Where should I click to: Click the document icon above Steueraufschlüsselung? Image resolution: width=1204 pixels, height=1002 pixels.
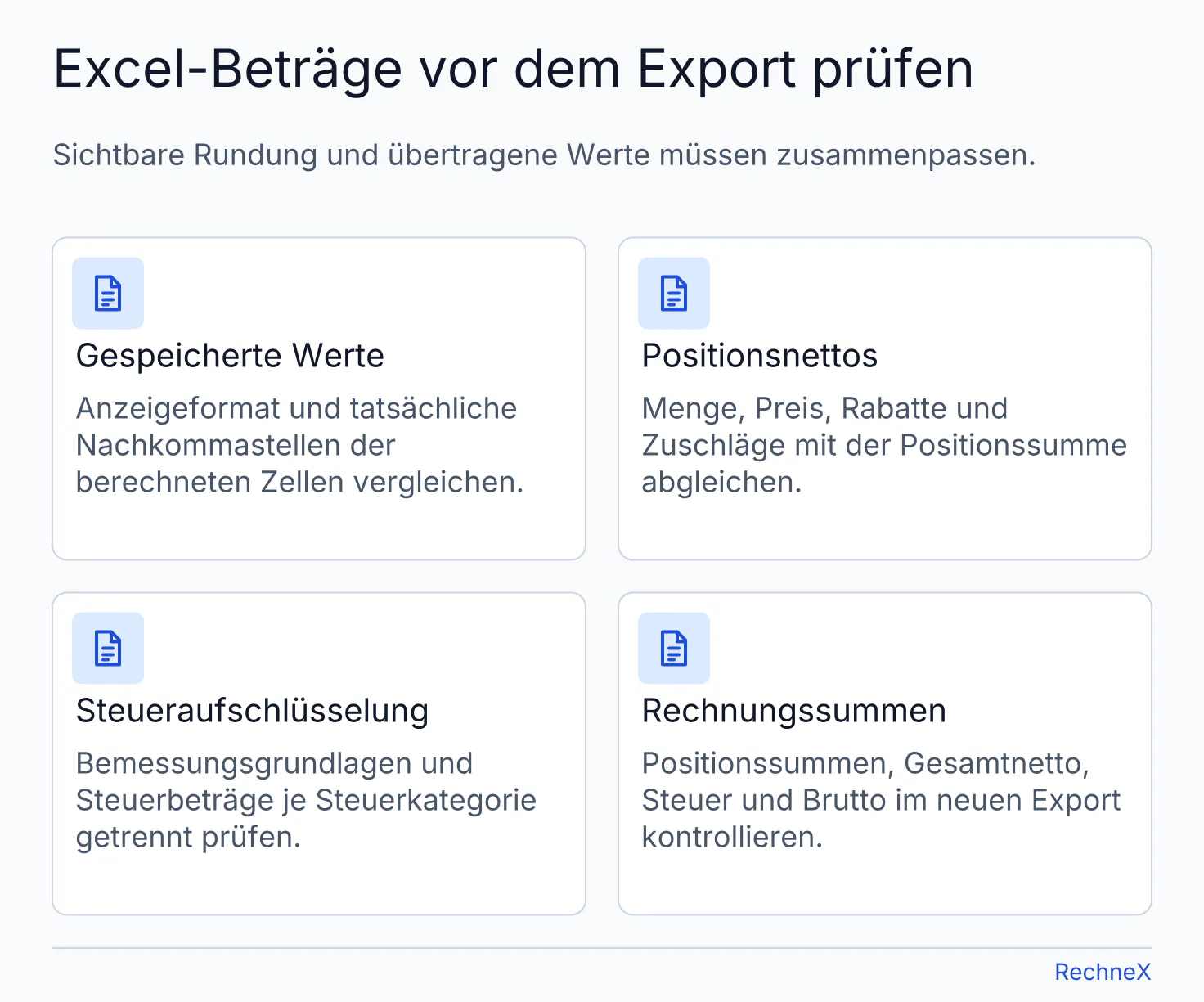(x=108, y=649)
